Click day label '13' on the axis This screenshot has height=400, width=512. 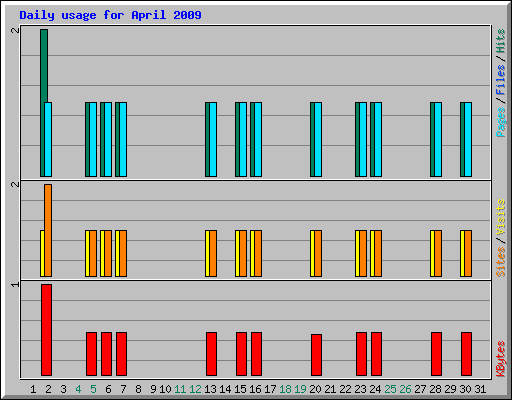[210, 389]
